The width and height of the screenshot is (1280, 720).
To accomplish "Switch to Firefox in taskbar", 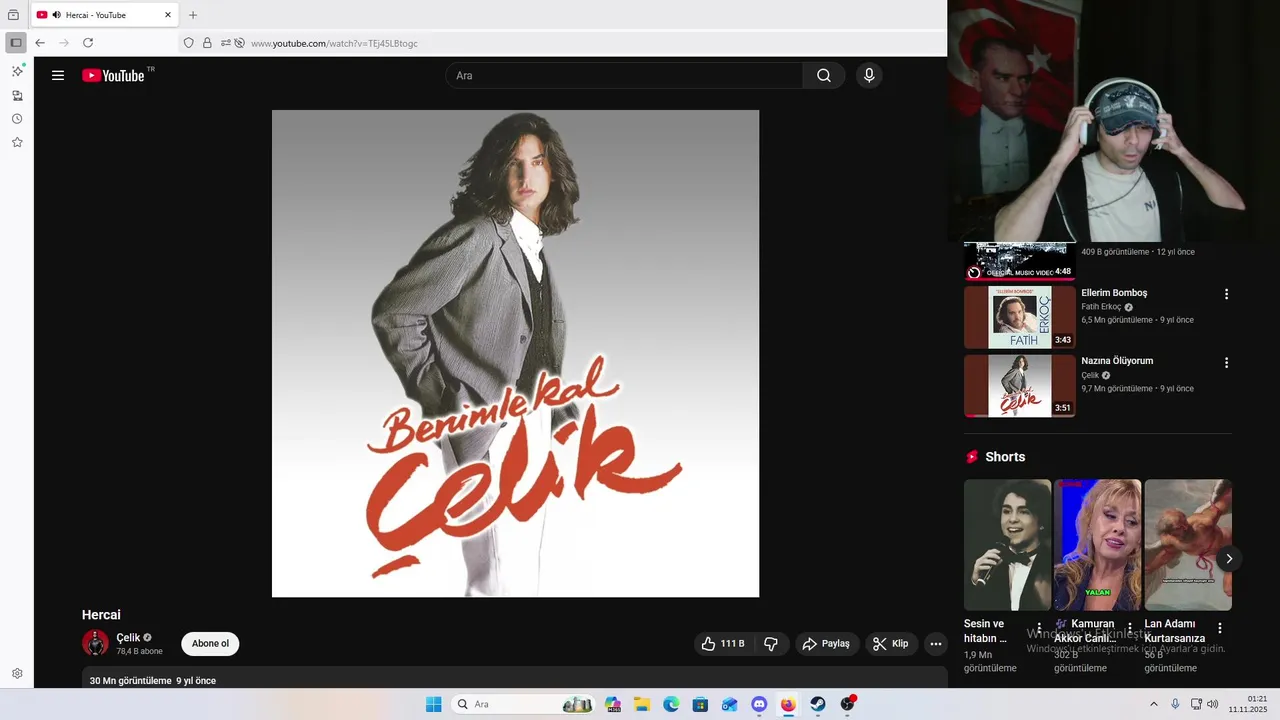I will point(788,704).
